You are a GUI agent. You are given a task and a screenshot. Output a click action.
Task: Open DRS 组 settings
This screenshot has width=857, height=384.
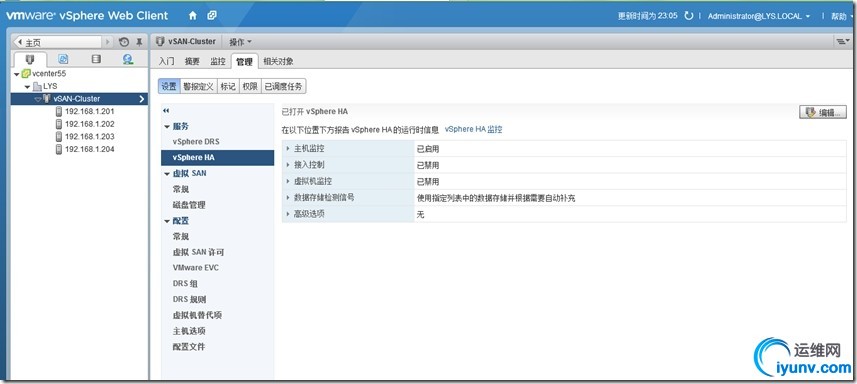pos(185,283)
